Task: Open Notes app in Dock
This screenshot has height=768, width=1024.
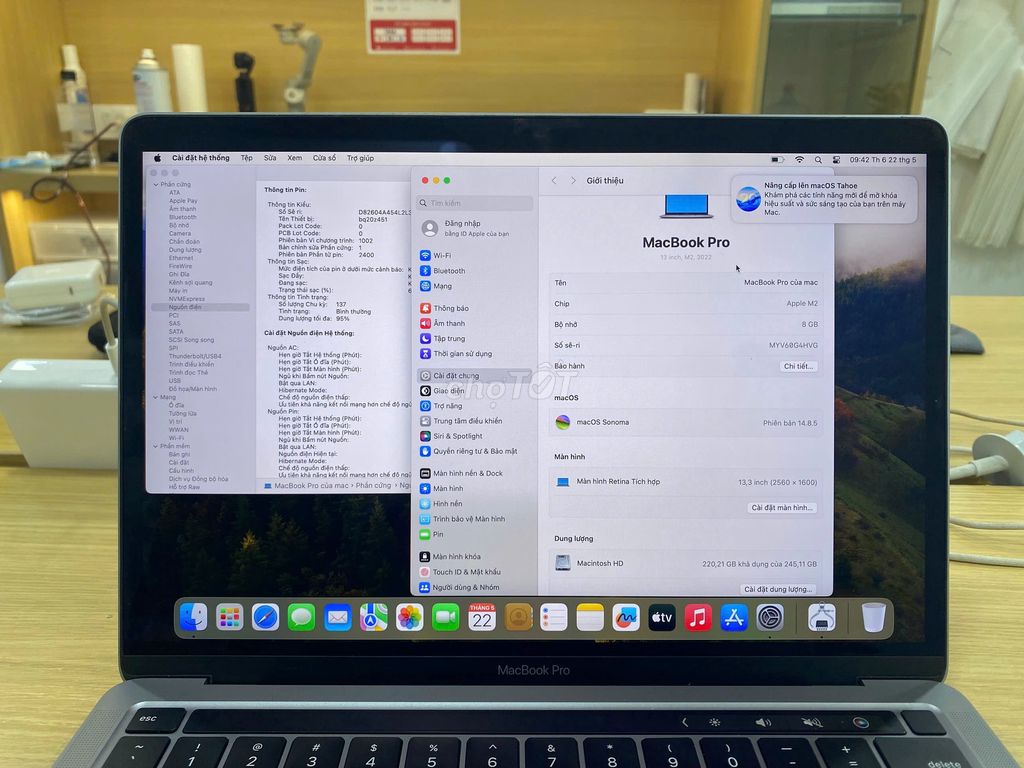Action: [590, 617]
